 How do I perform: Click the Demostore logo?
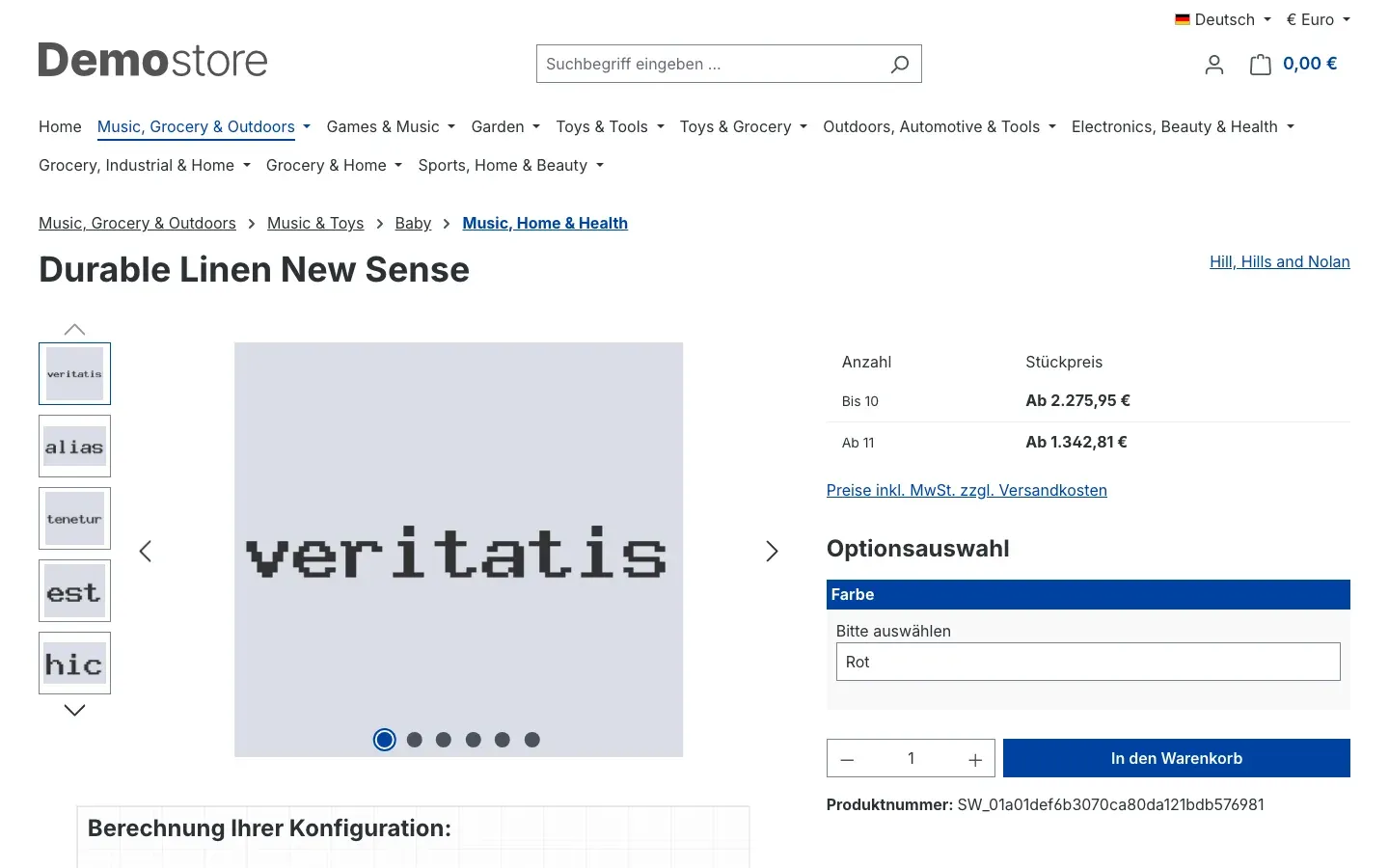point(152,61)
